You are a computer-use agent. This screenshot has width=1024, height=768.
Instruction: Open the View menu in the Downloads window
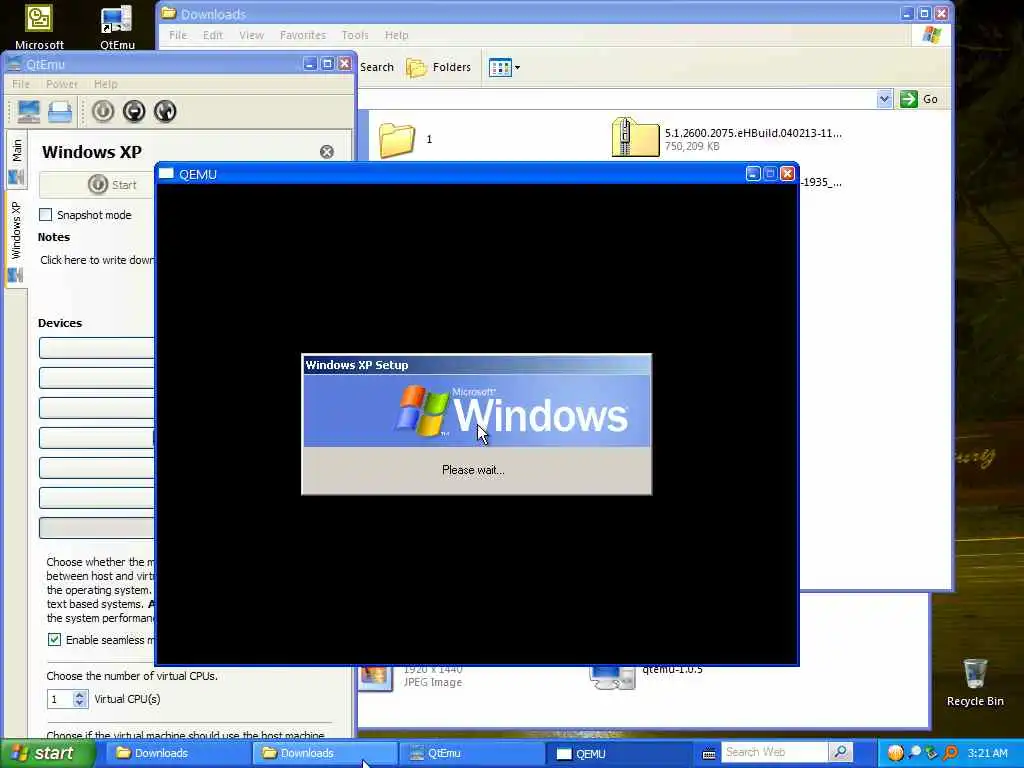(x=251, y=35)
